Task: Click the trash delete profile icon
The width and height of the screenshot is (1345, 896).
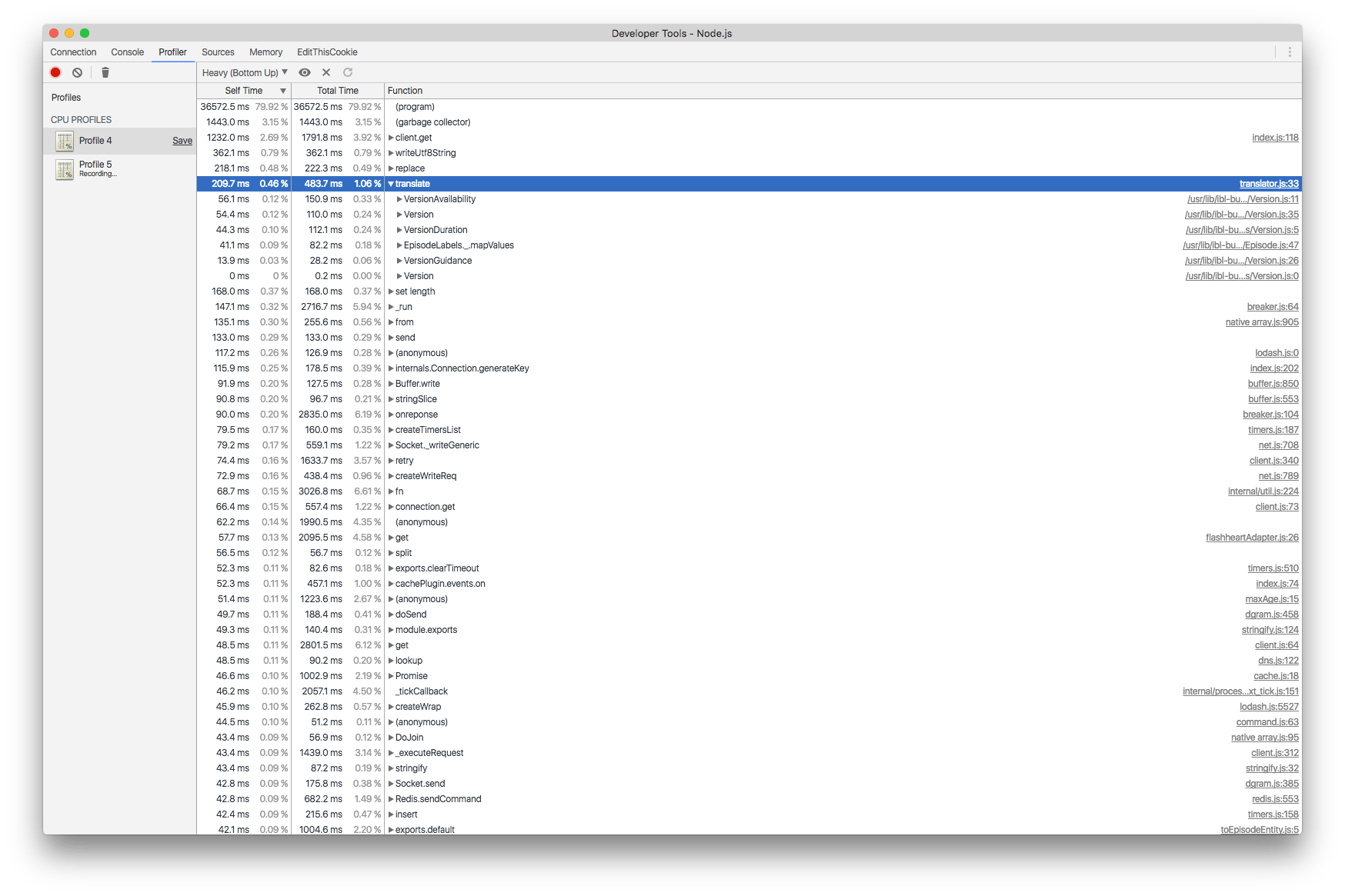Action: [105, 72]
